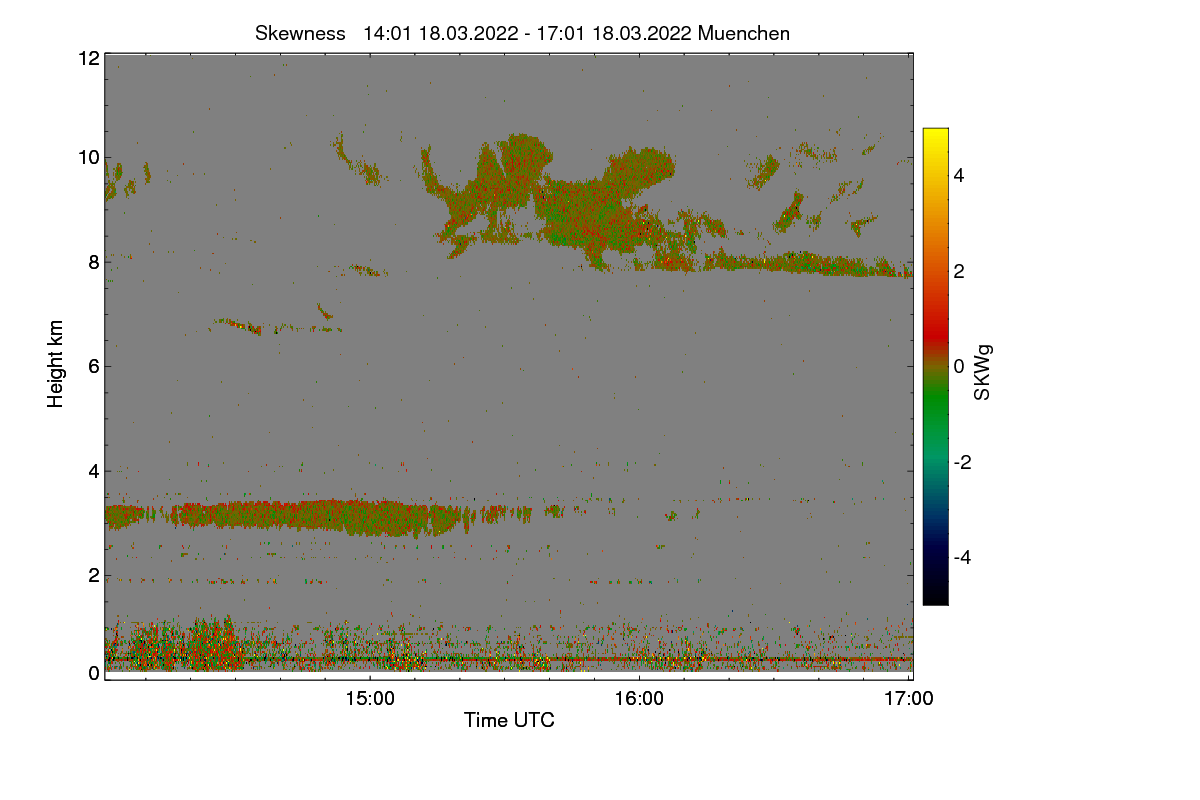Click the colorbar value label 2
This screenshot has height=800, width=1200.
[959, 271]
